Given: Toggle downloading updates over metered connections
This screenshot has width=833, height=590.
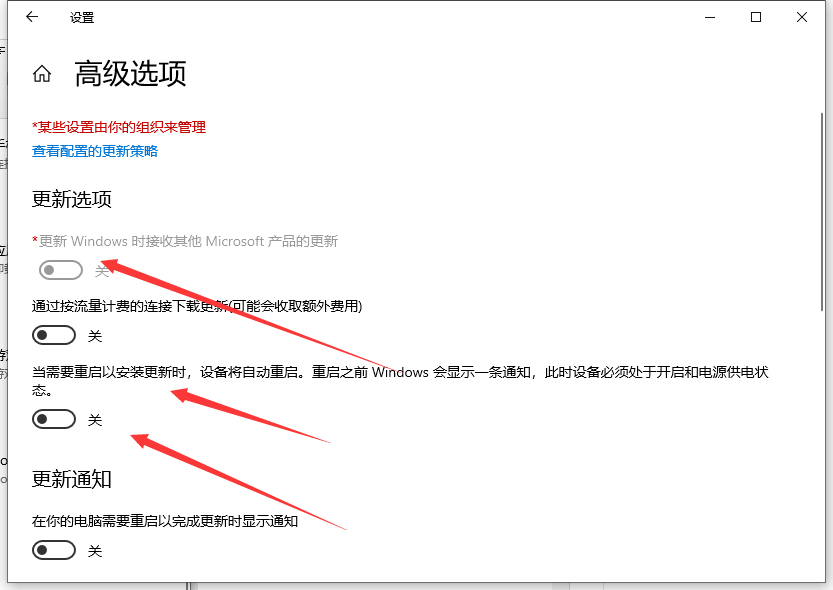Looking at the screenshot, I should point(54,334).
